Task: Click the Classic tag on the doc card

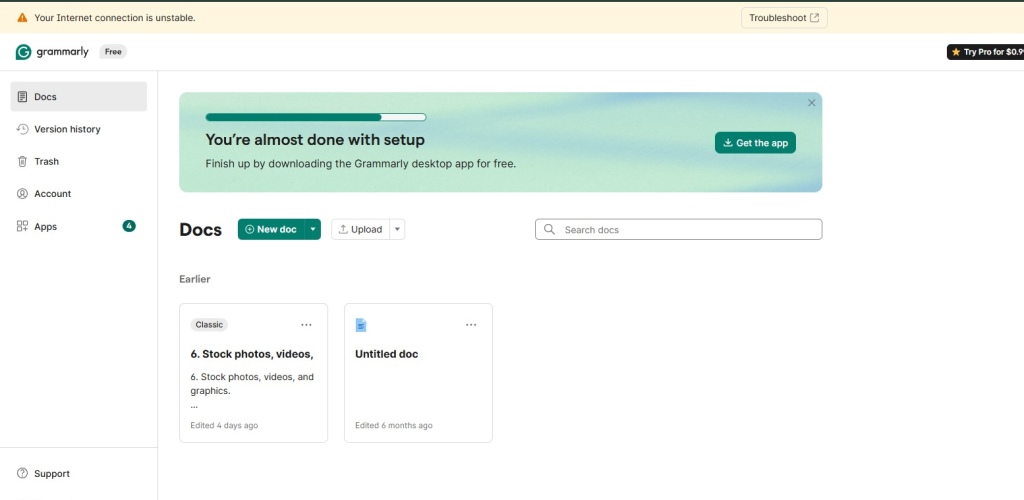Action: 209,324
